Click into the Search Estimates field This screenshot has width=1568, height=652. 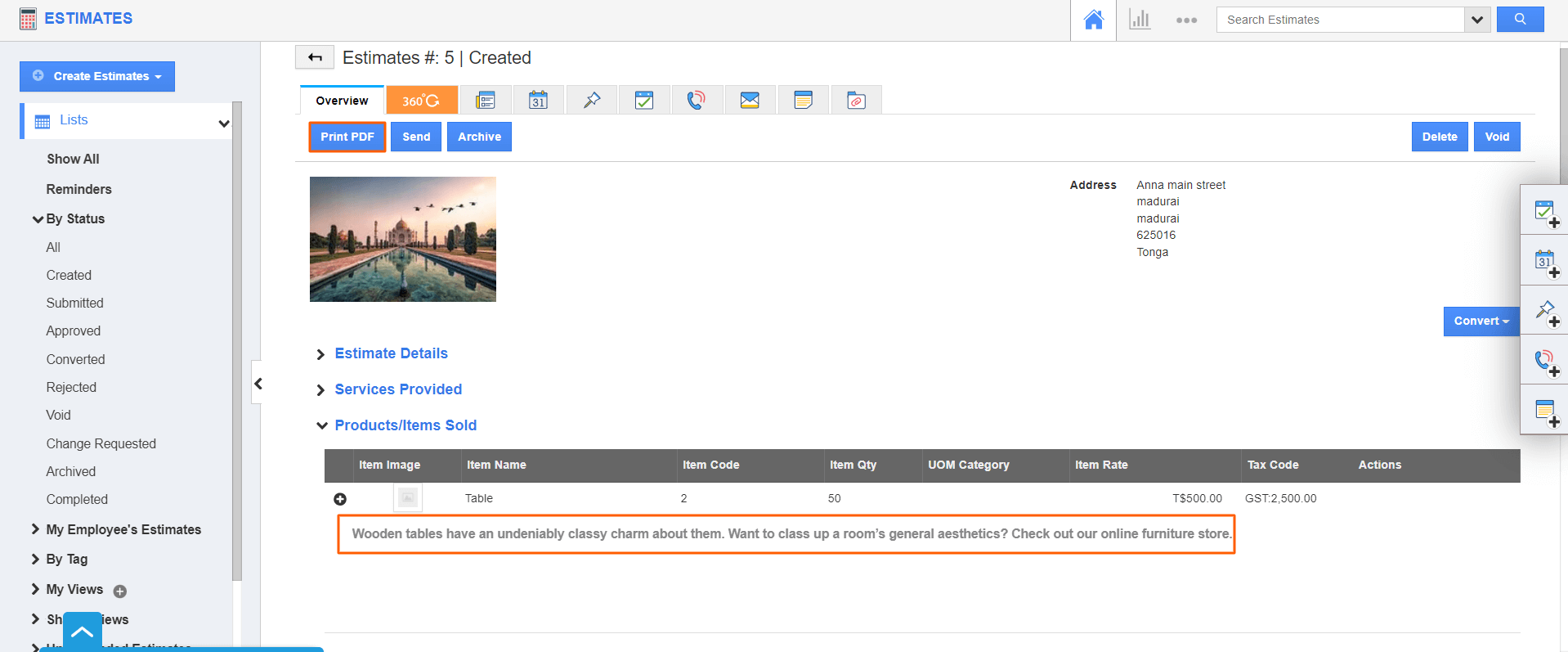[x=1340, y=20]
